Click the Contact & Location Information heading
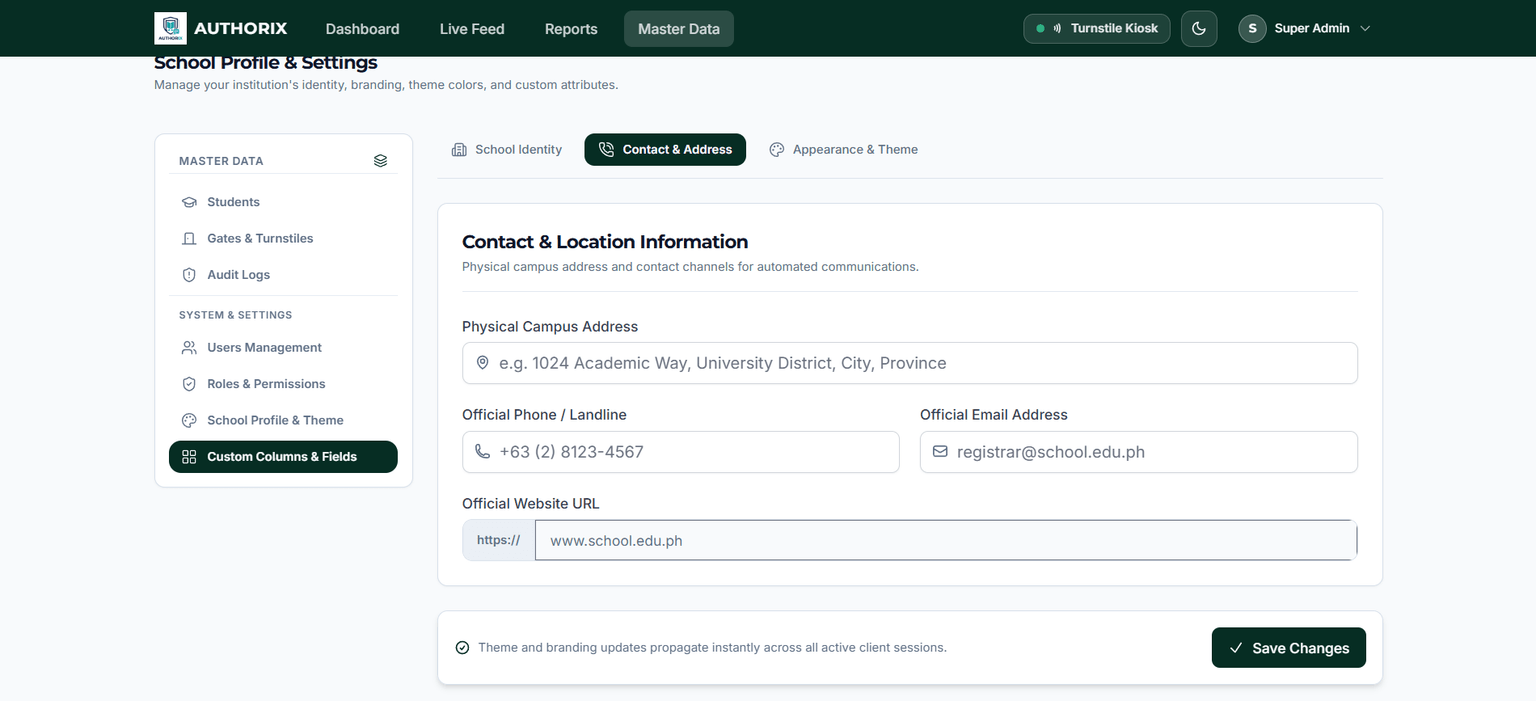The height and width of the screenshot is (701, 1536). 605,242
